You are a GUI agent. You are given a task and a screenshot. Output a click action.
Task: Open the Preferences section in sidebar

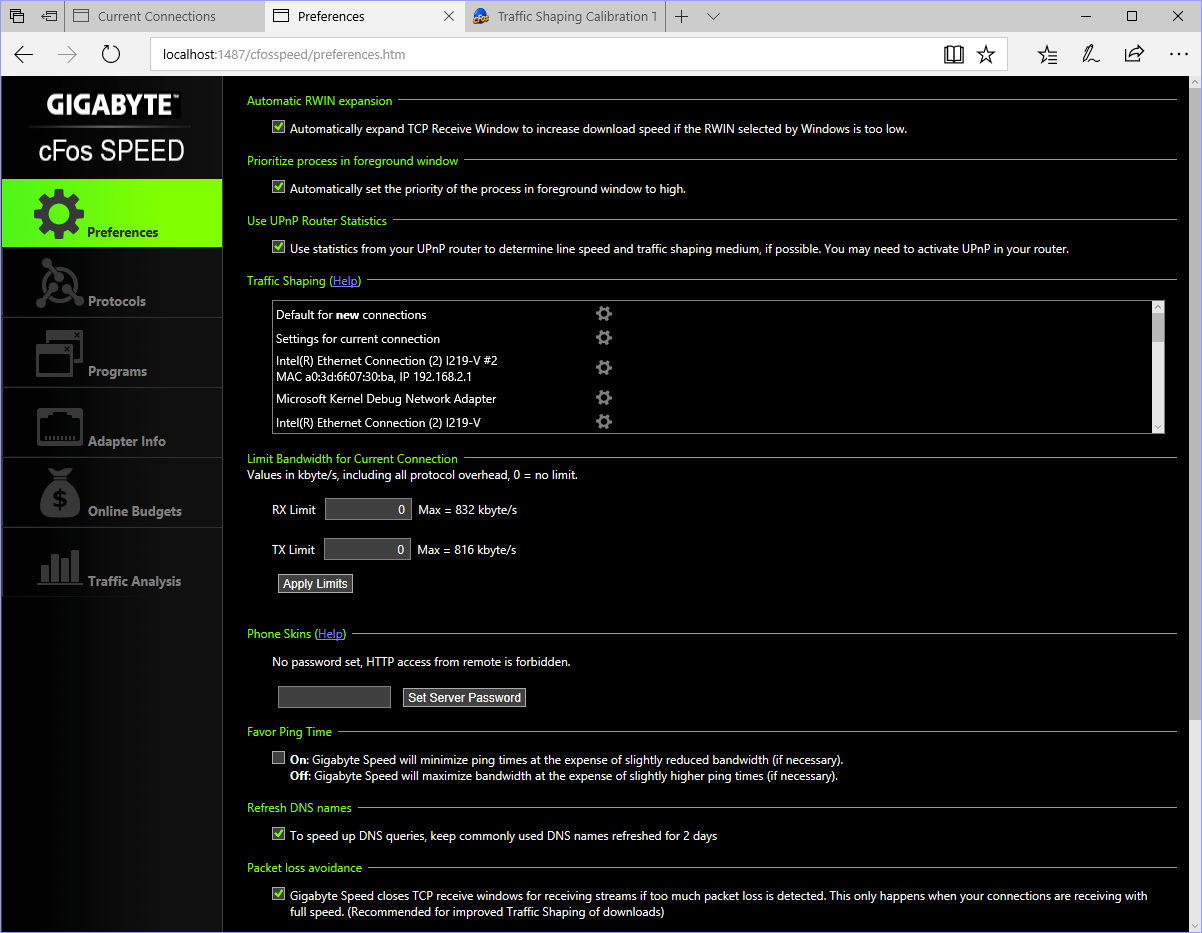(x=112, y=213)
